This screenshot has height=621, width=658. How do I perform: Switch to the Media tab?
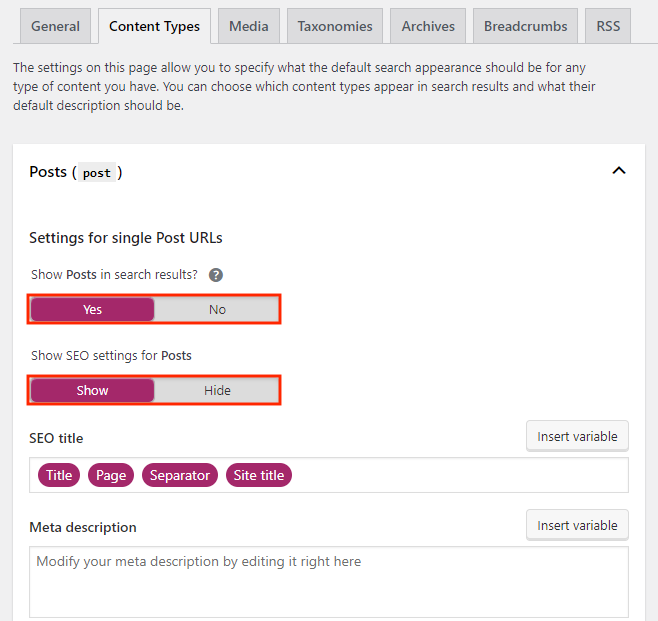tap(248, 26)
